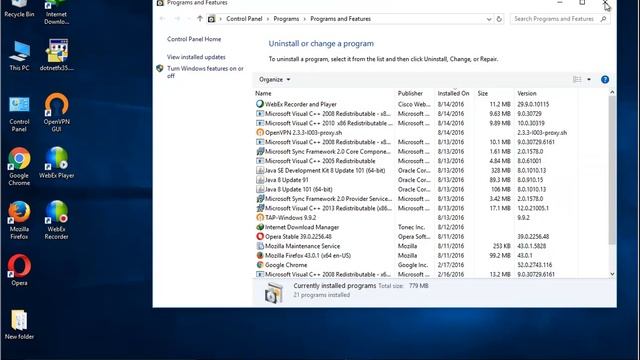This screenshot has width=640, height=360.
Task: Click the search magnifier icon
Action: [x=603, y=19]
